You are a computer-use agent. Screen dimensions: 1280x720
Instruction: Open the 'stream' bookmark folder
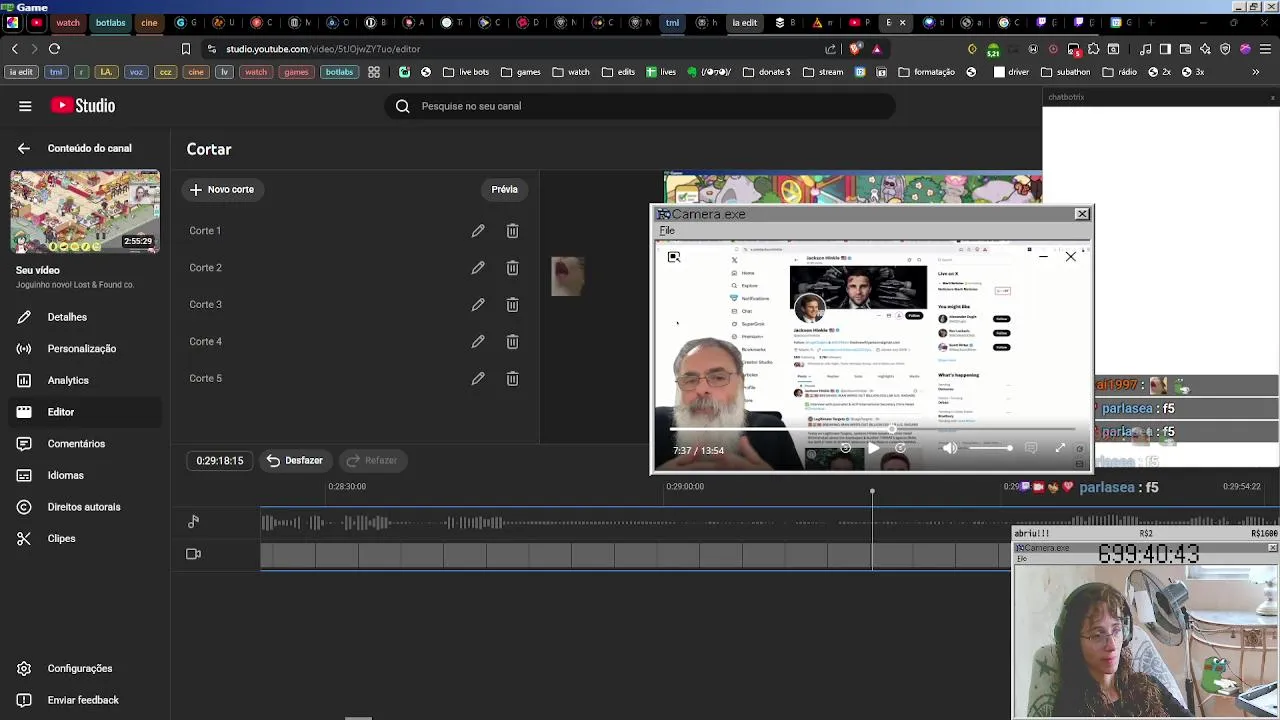tap(823, 72)
